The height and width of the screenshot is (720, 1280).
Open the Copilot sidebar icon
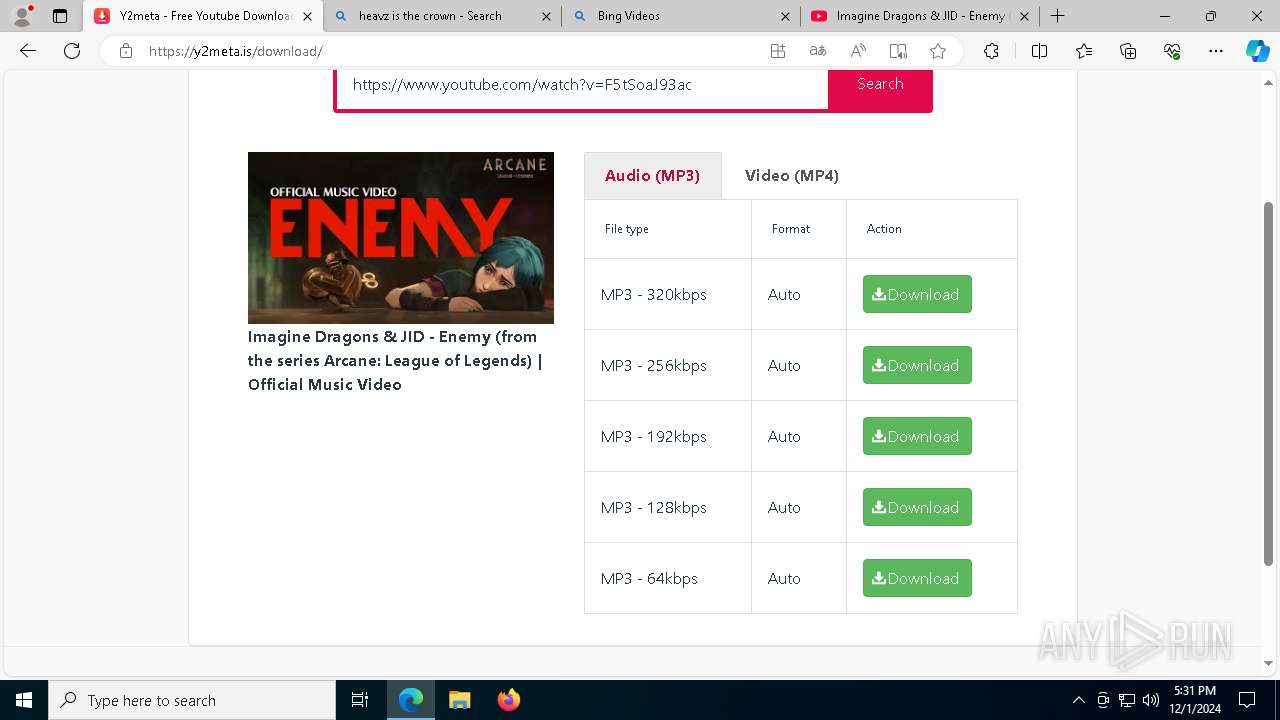pyautogui.click(x=1257, y=51)
